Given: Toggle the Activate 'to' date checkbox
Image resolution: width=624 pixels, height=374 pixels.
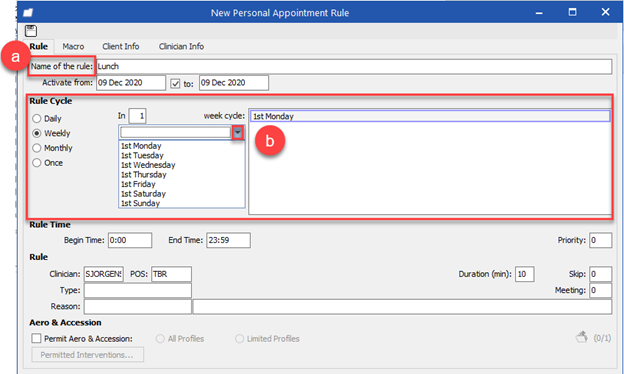Looking at the screenshot, I should 175,84.
